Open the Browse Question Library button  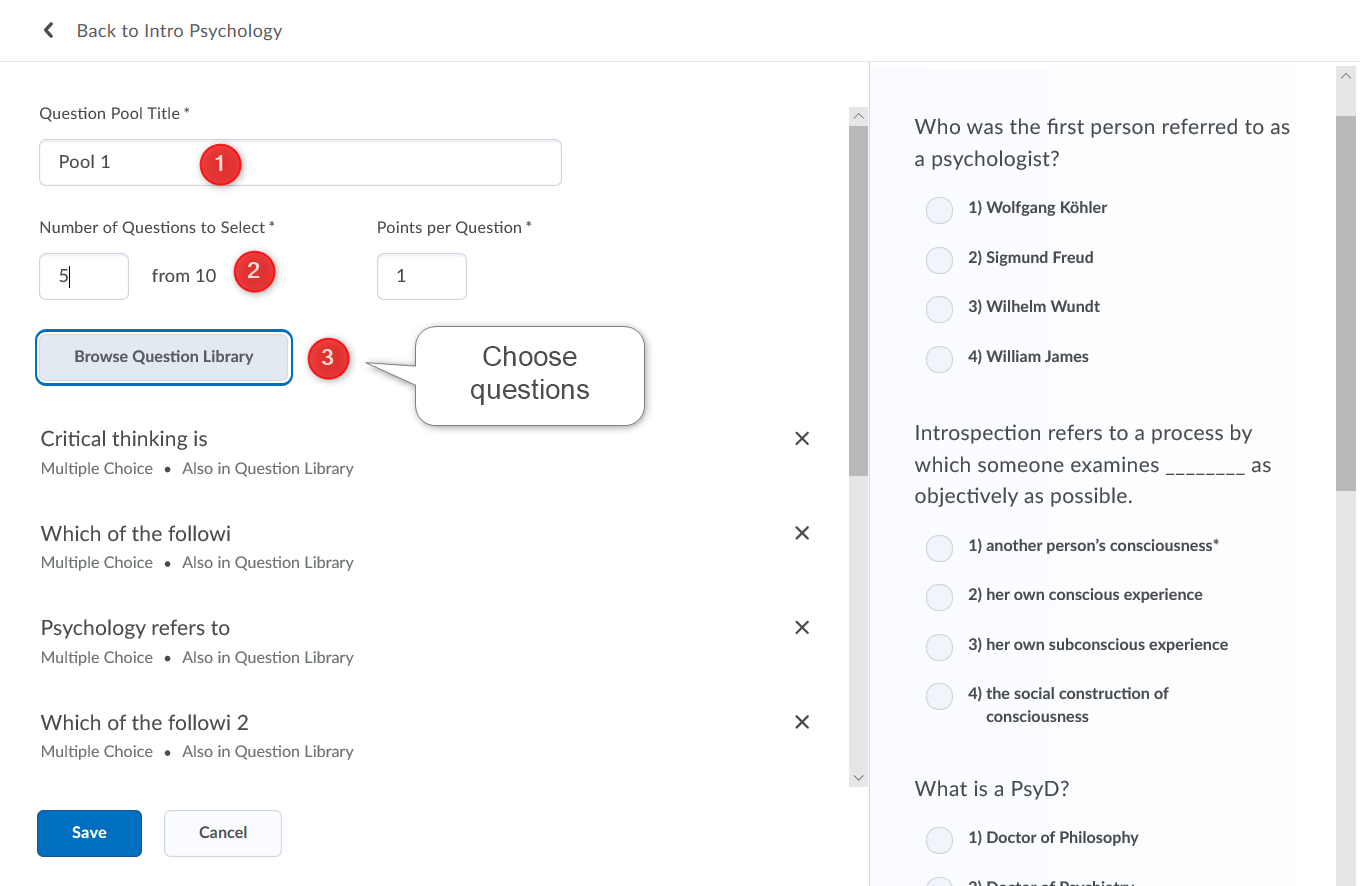coord(164,357)
